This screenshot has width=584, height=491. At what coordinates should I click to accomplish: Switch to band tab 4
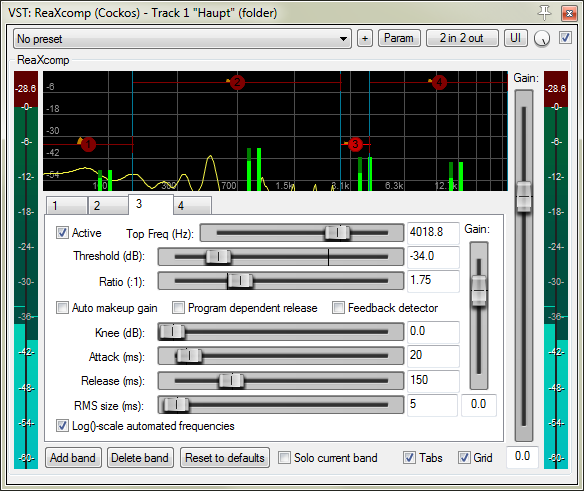tap(192, 205)
